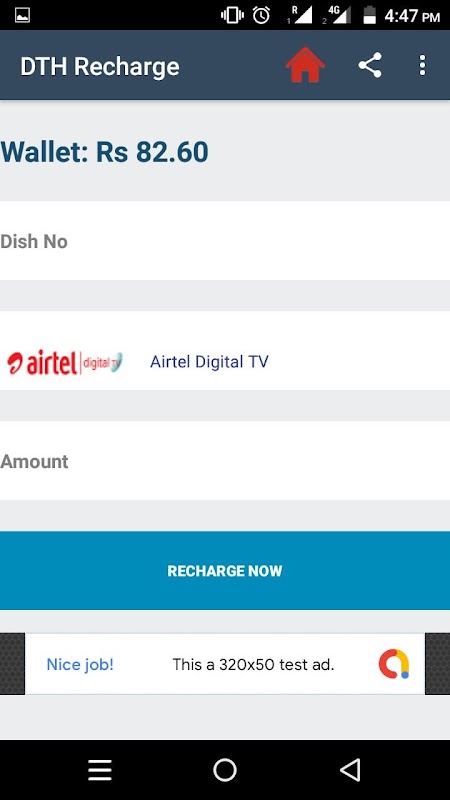Tap the battery status icon
450x800 pixels.
(x=369, y=15)
